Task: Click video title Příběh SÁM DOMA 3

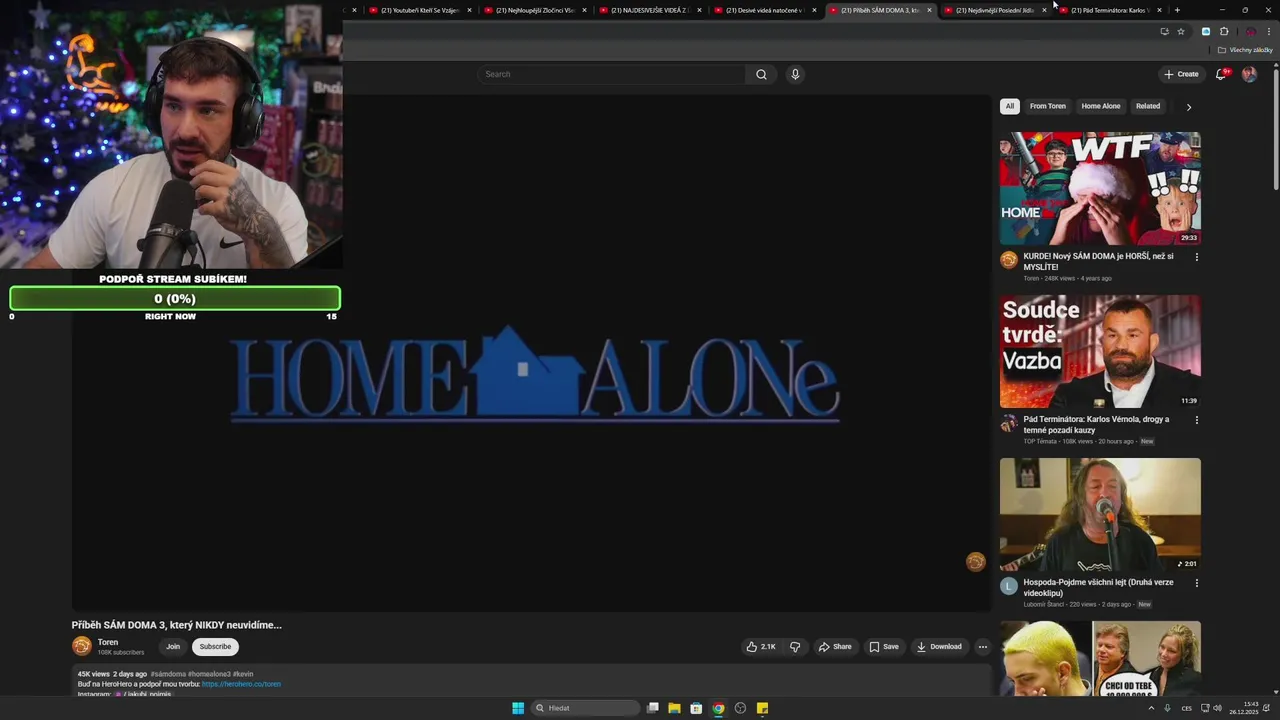Action: point(177,625)
